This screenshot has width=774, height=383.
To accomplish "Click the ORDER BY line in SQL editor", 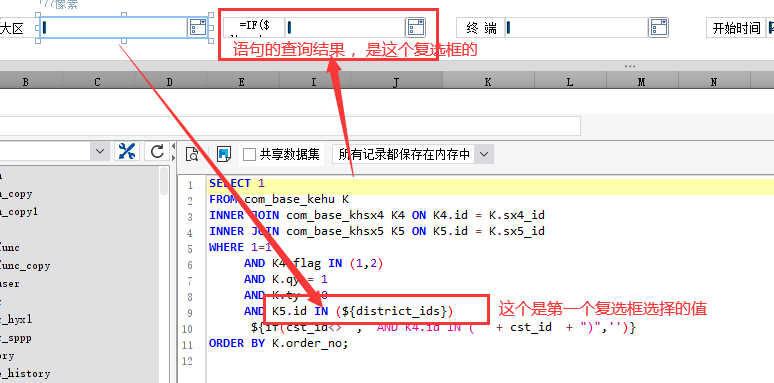I will (278, 343).
